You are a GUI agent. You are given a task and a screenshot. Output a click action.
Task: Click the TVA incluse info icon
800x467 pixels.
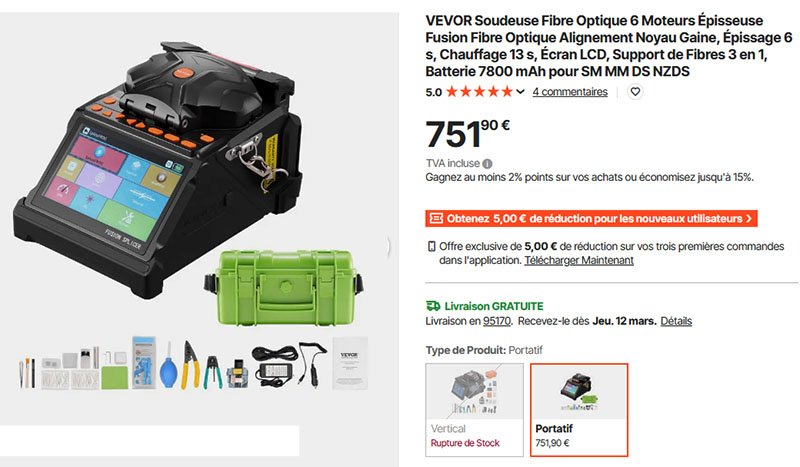coord(487,164)
